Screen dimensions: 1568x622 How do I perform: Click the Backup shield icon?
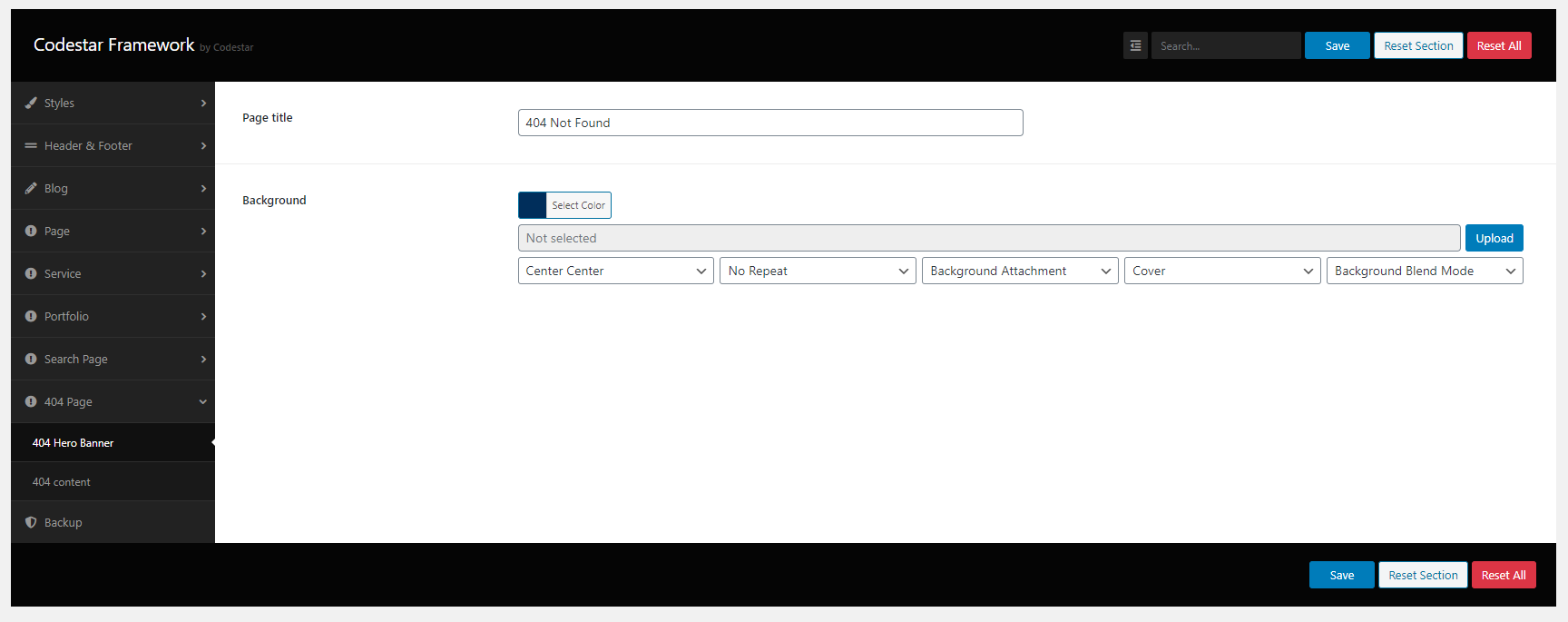(31, 522)
